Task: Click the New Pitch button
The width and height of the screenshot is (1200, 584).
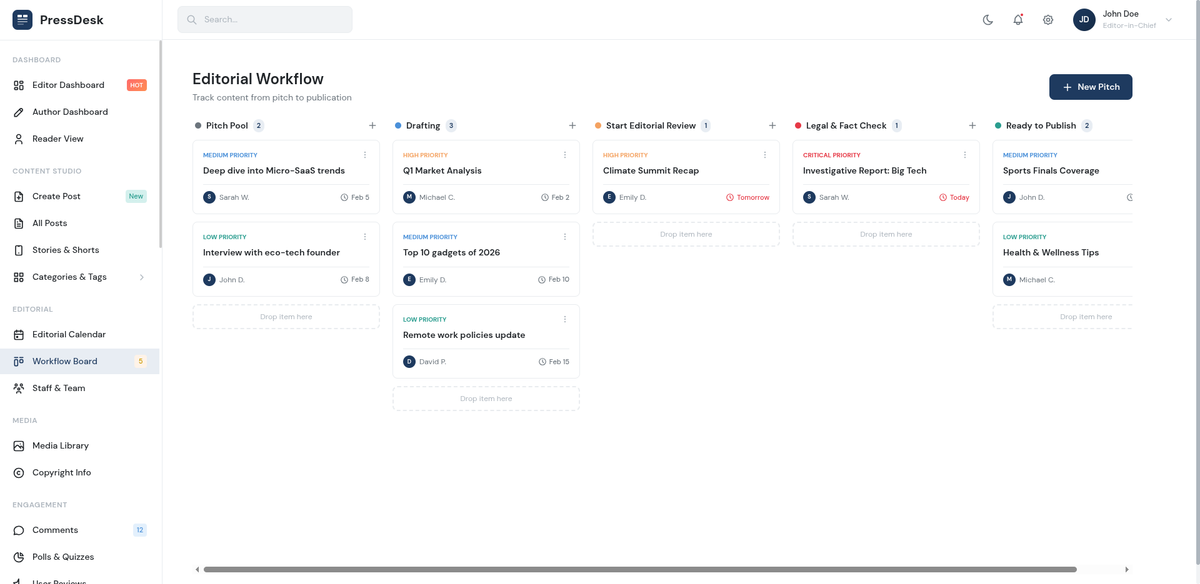Action: (x=1090, y=87)
